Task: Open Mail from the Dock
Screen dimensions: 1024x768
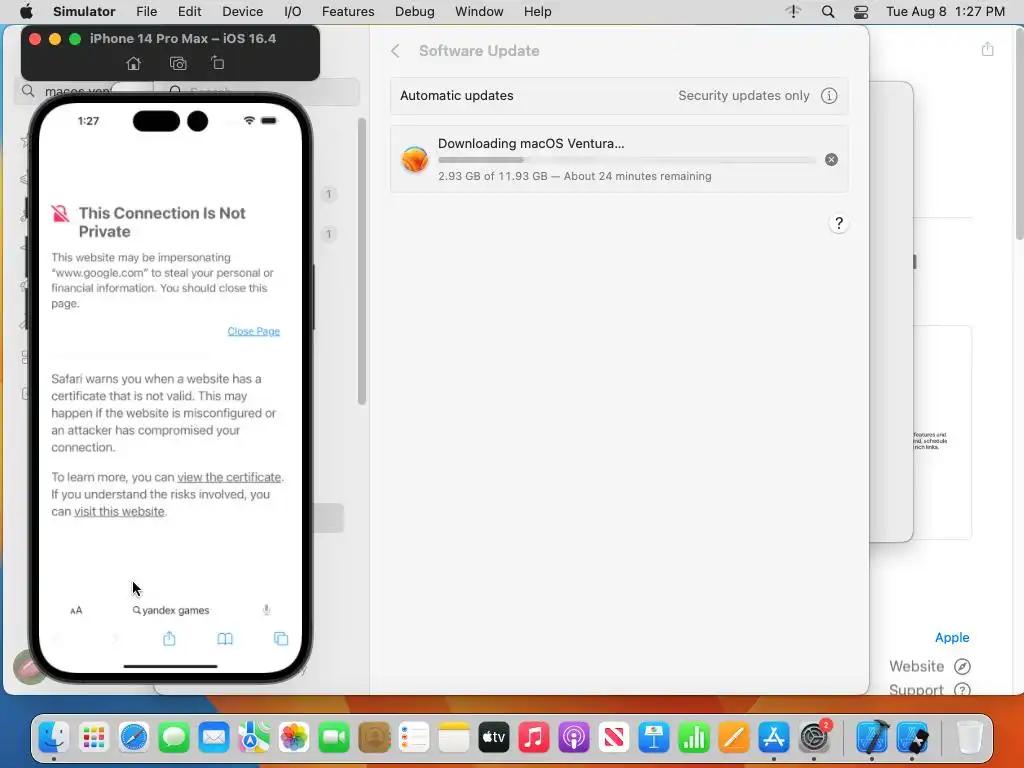Action: (214, 738)
